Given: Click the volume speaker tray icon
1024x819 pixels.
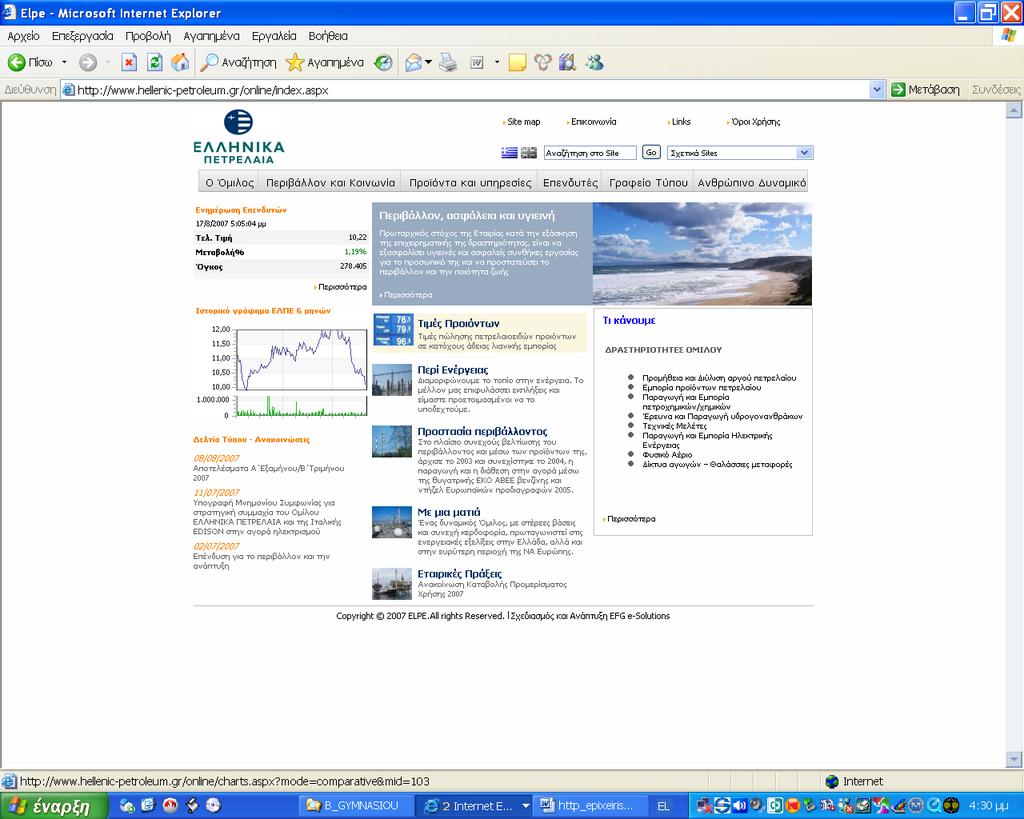Looking at the screenshot, I should click(x=740, y=805).
